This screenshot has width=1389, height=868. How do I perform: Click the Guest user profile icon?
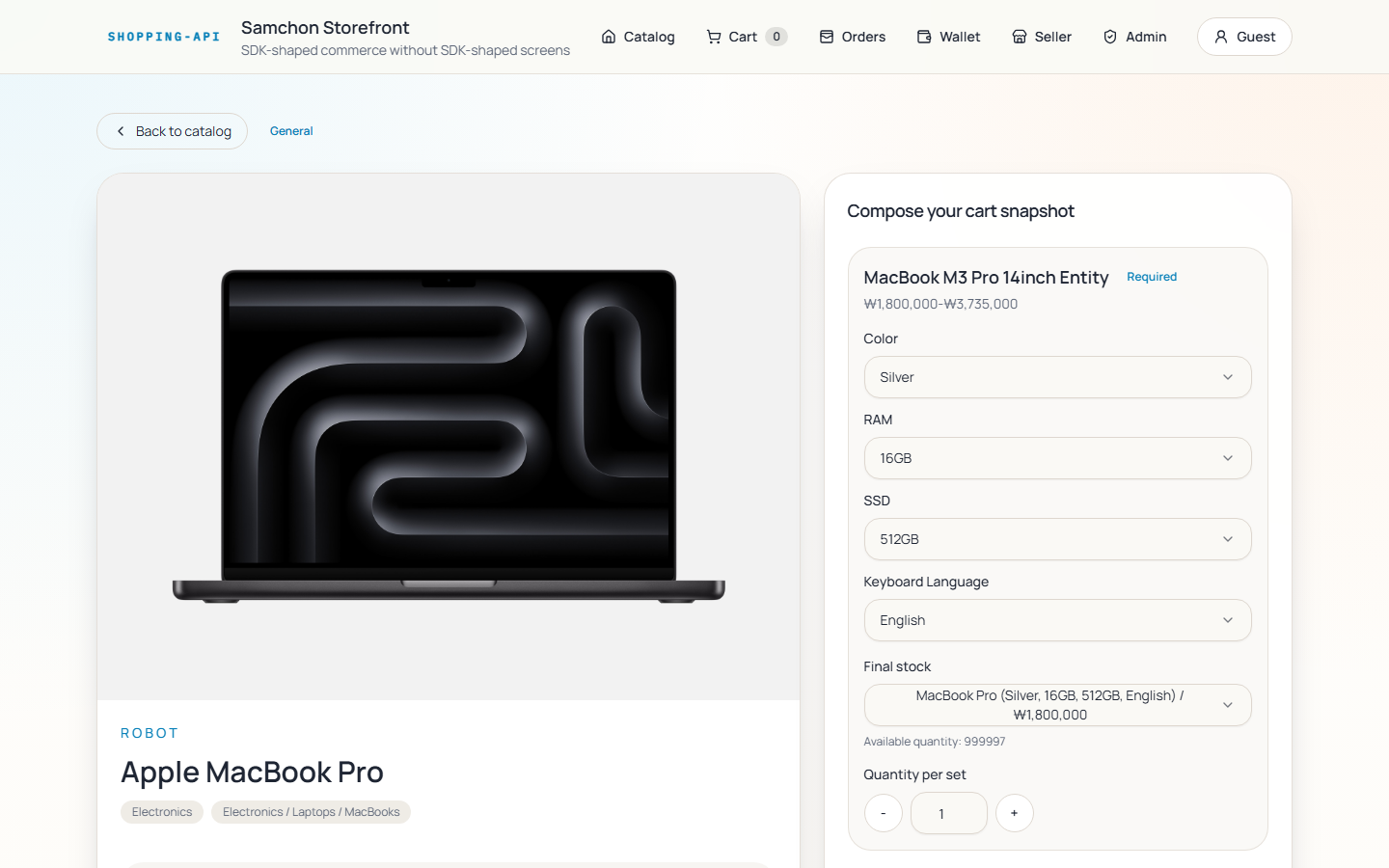(x=1221, y=37)
